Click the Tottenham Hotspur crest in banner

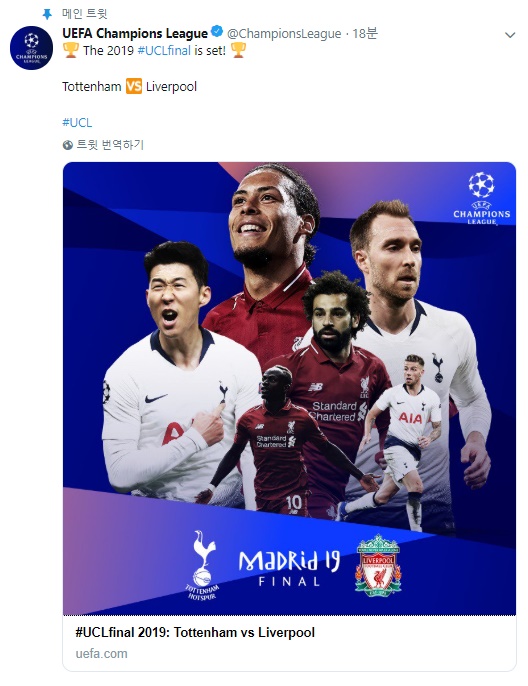click(202, 564)
